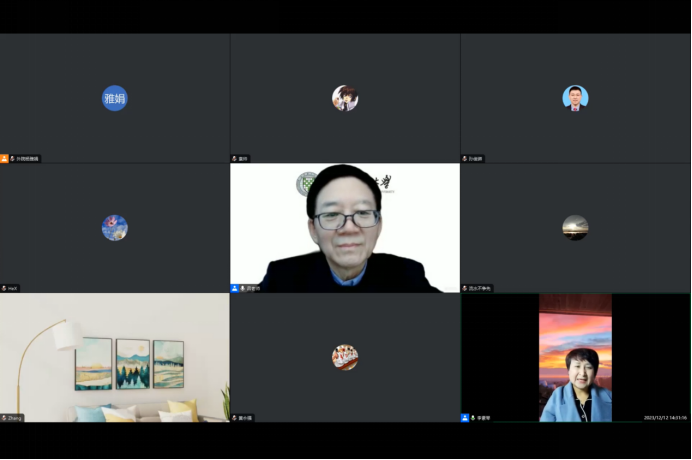Viewport: 692px width, 460px height.
Task: Click the blue person badge under the glasses man
Action: click(x=235, y=288)
